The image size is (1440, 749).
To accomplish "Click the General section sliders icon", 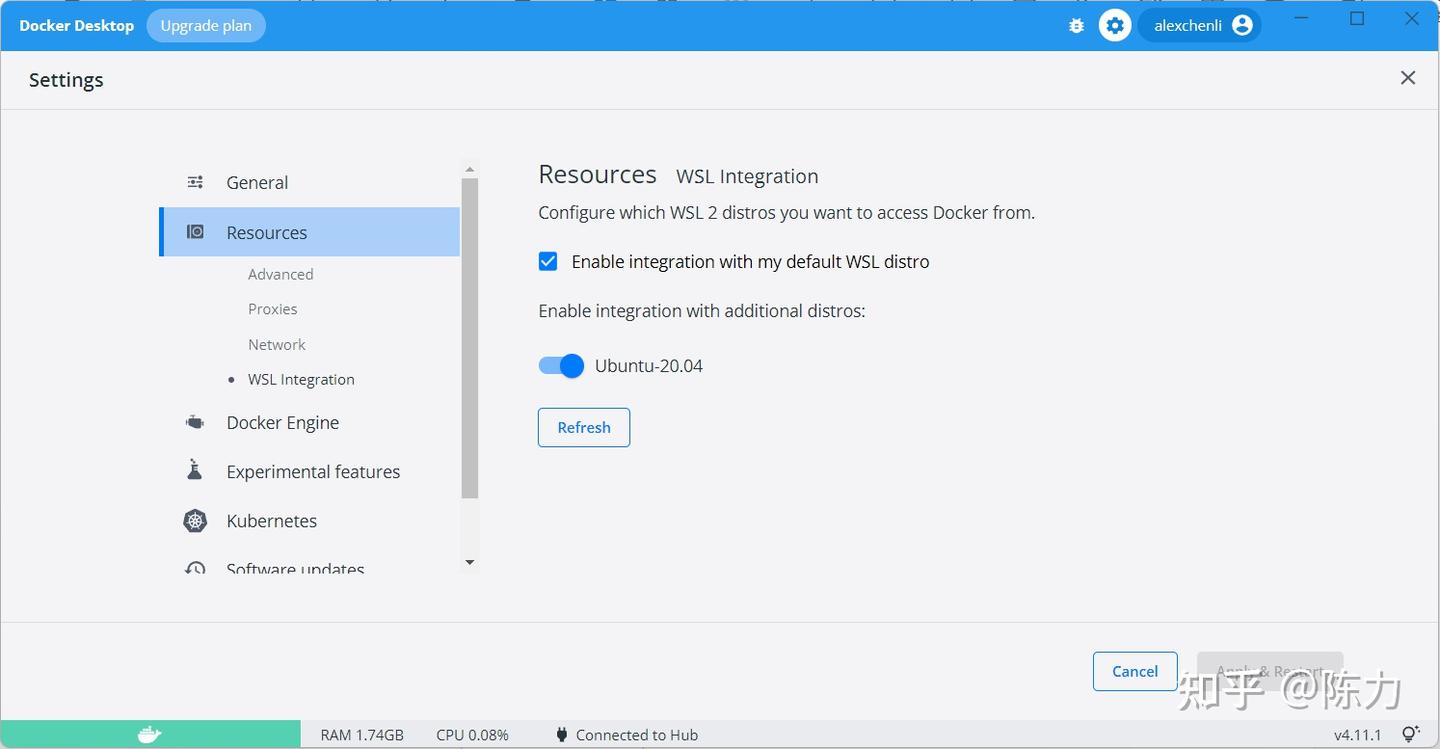I will (193, 182).
